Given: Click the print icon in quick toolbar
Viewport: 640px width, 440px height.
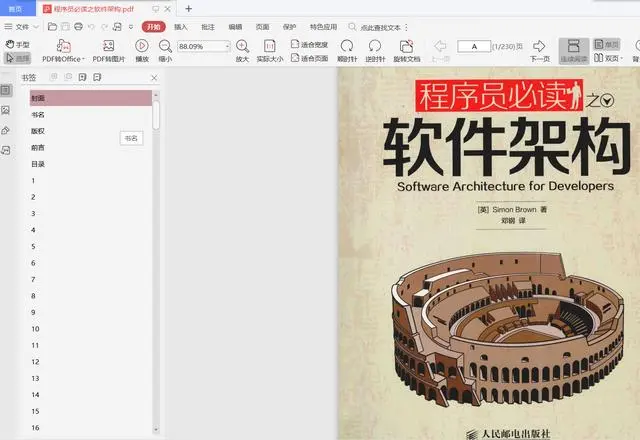Looking at the screenshot, I should point(78,27).
